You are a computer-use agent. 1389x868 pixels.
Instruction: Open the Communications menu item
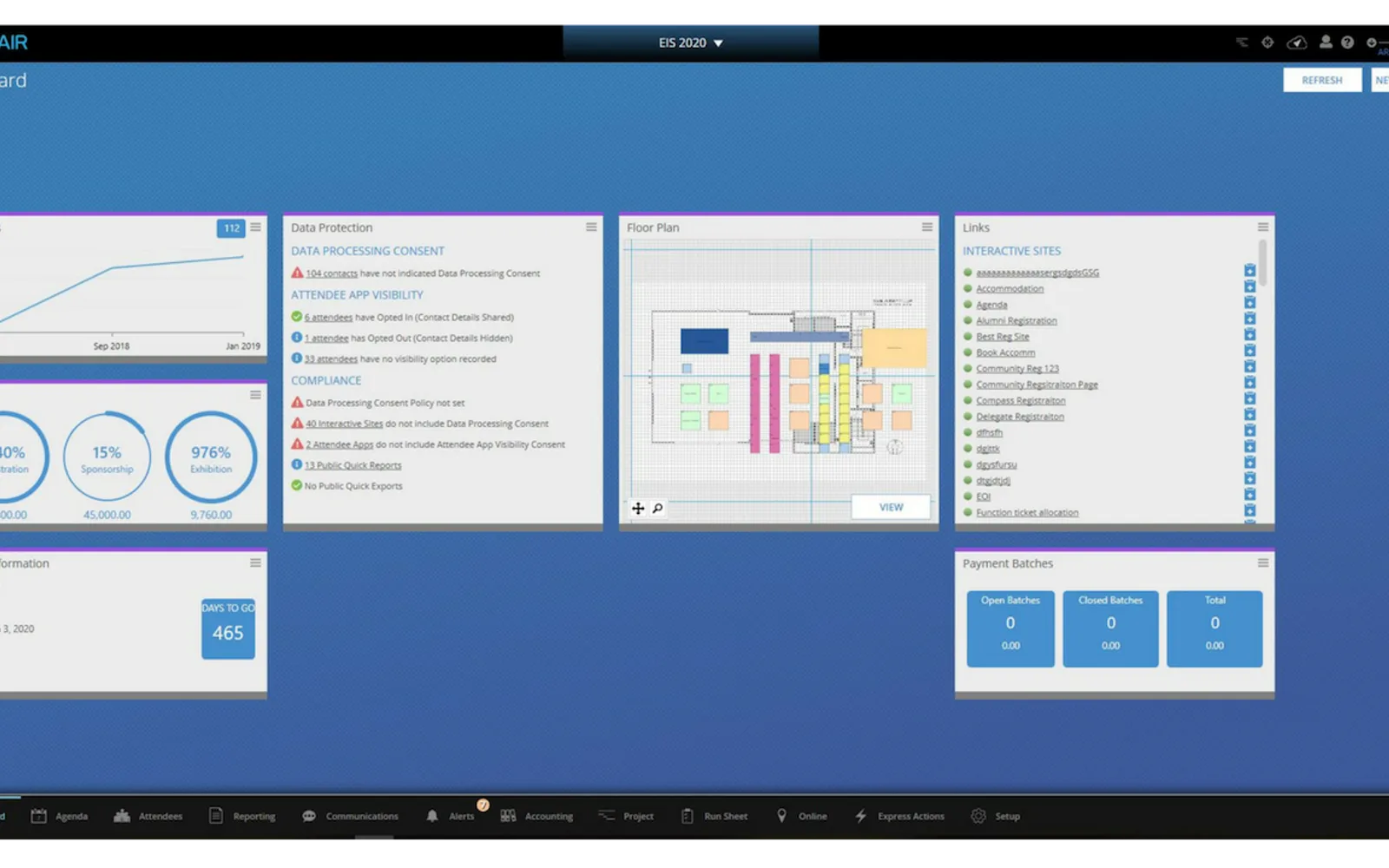pos(350,816)
